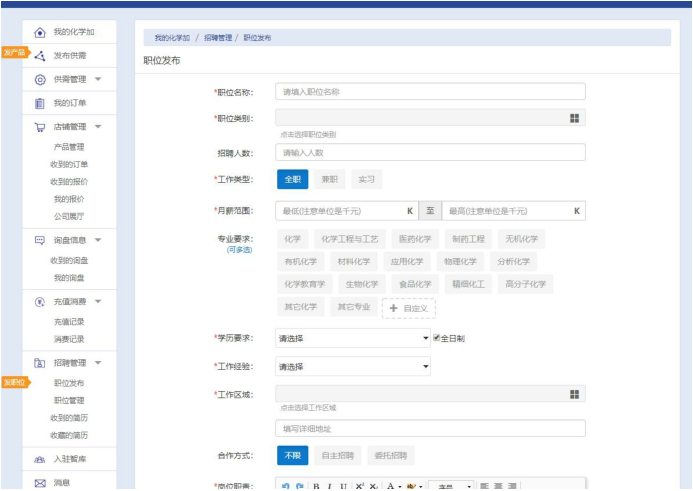Collapse the 招聘管理 sidebar section
Screen dimensions: 693x491
point(99,363)
